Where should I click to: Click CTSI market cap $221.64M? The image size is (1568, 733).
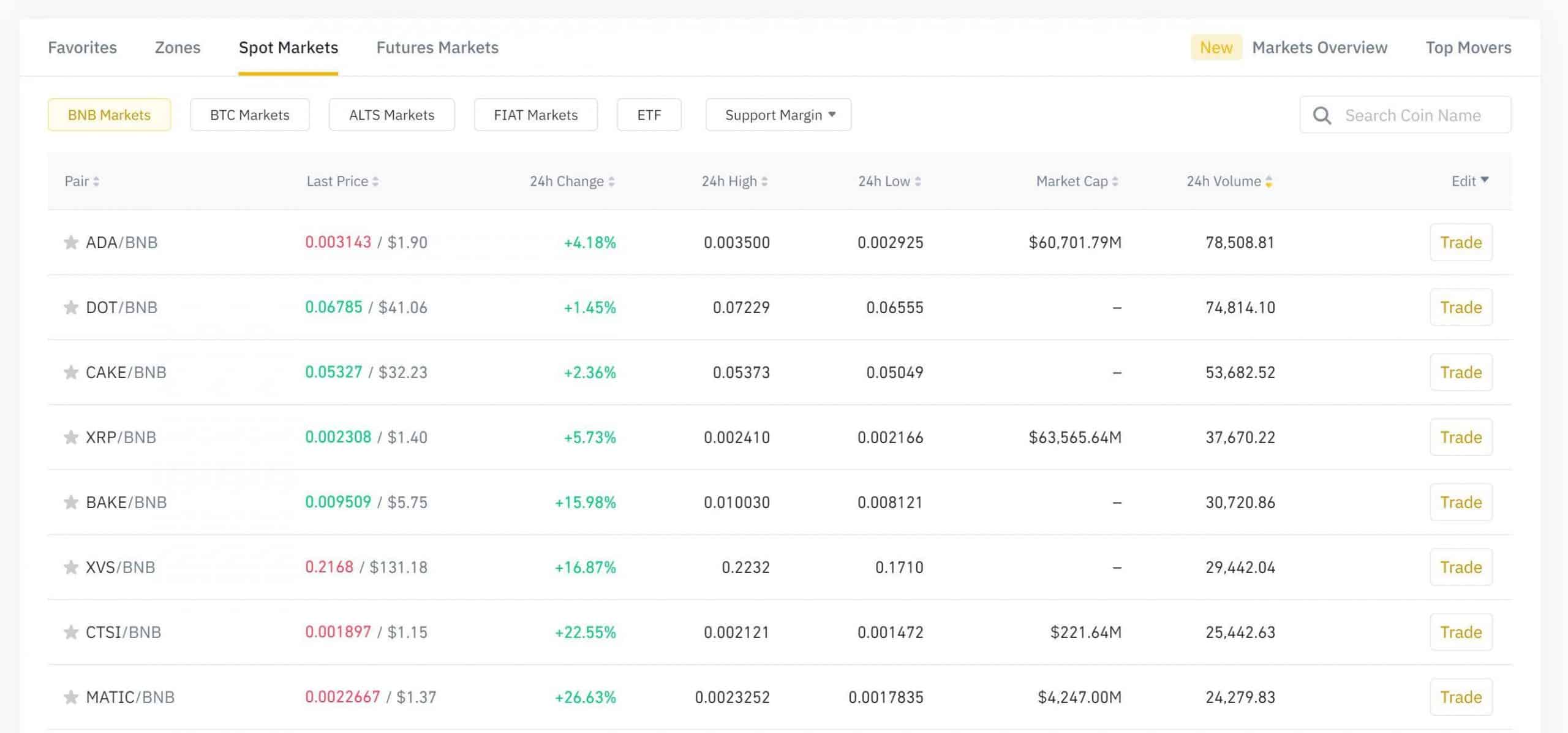pos(1086,632)
